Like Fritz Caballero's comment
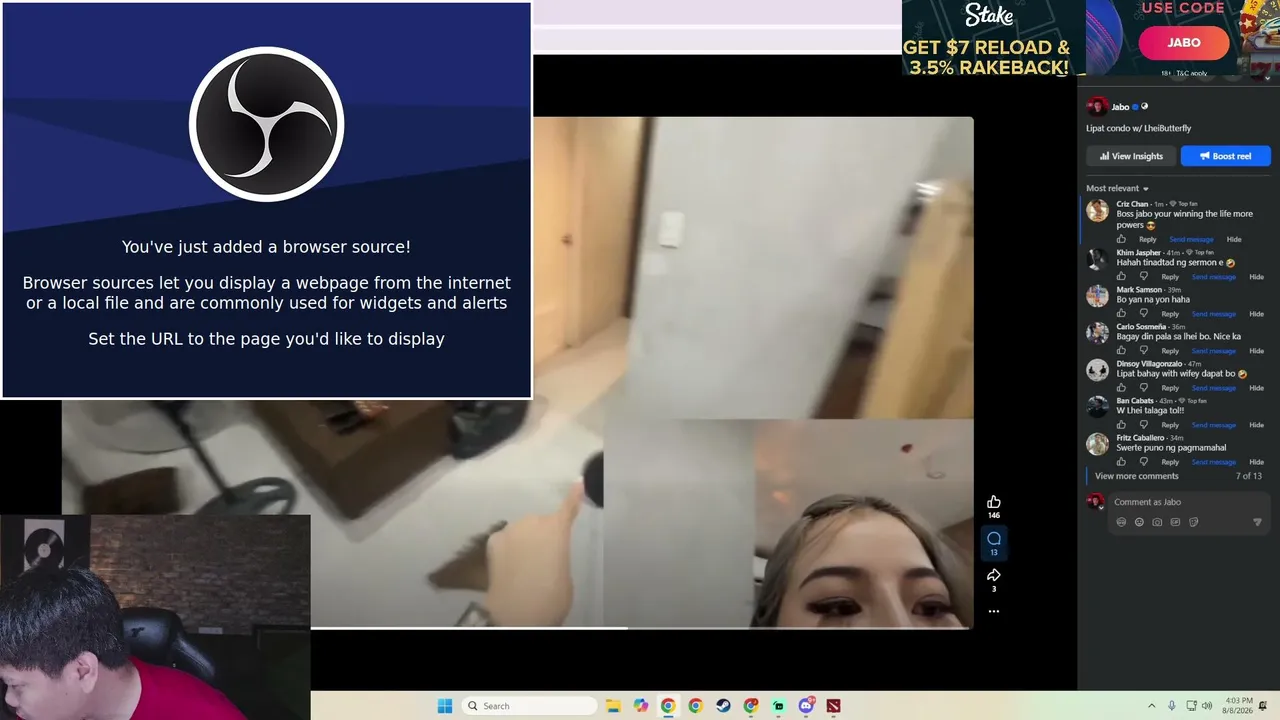The width and height of the screenshot is (1280, 720). 1121,461
